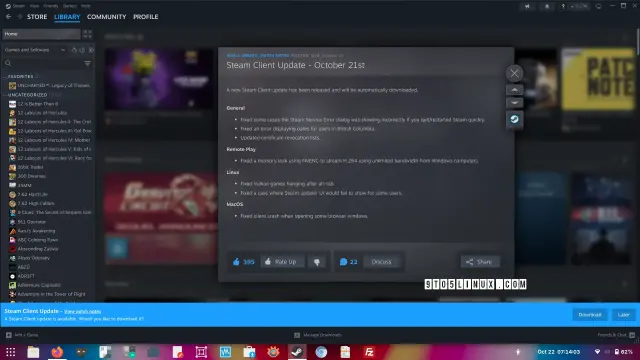Open the Help menu in the menu bar

(86, 6)
